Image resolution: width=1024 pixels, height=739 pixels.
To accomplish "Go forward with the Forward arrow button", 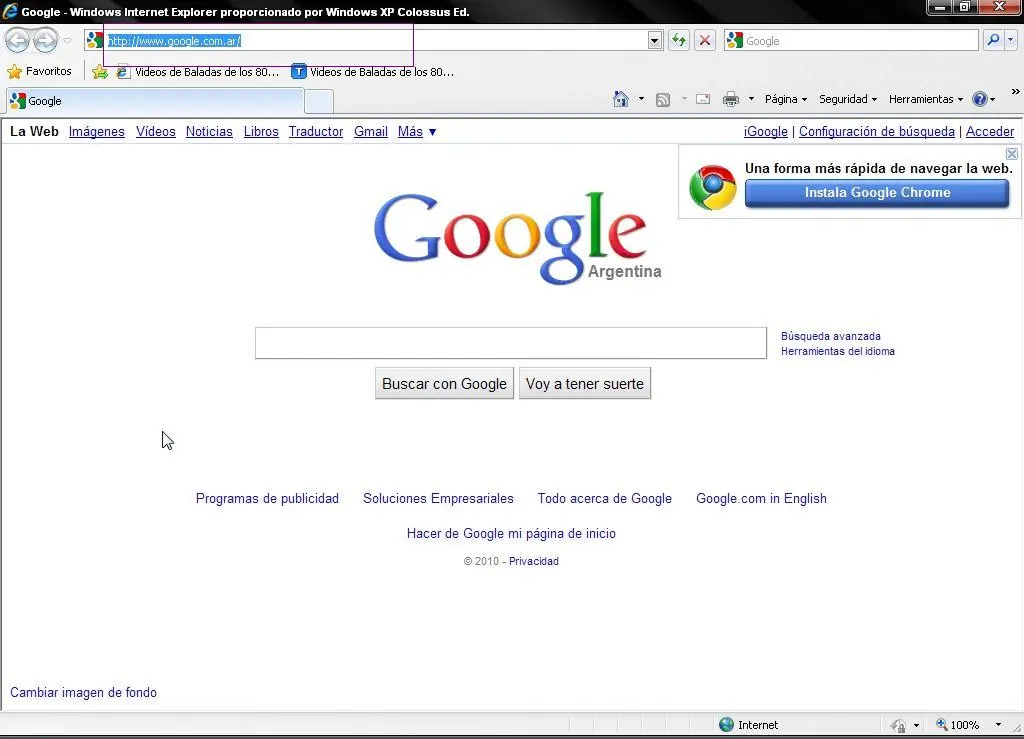I will pos(45,40).
